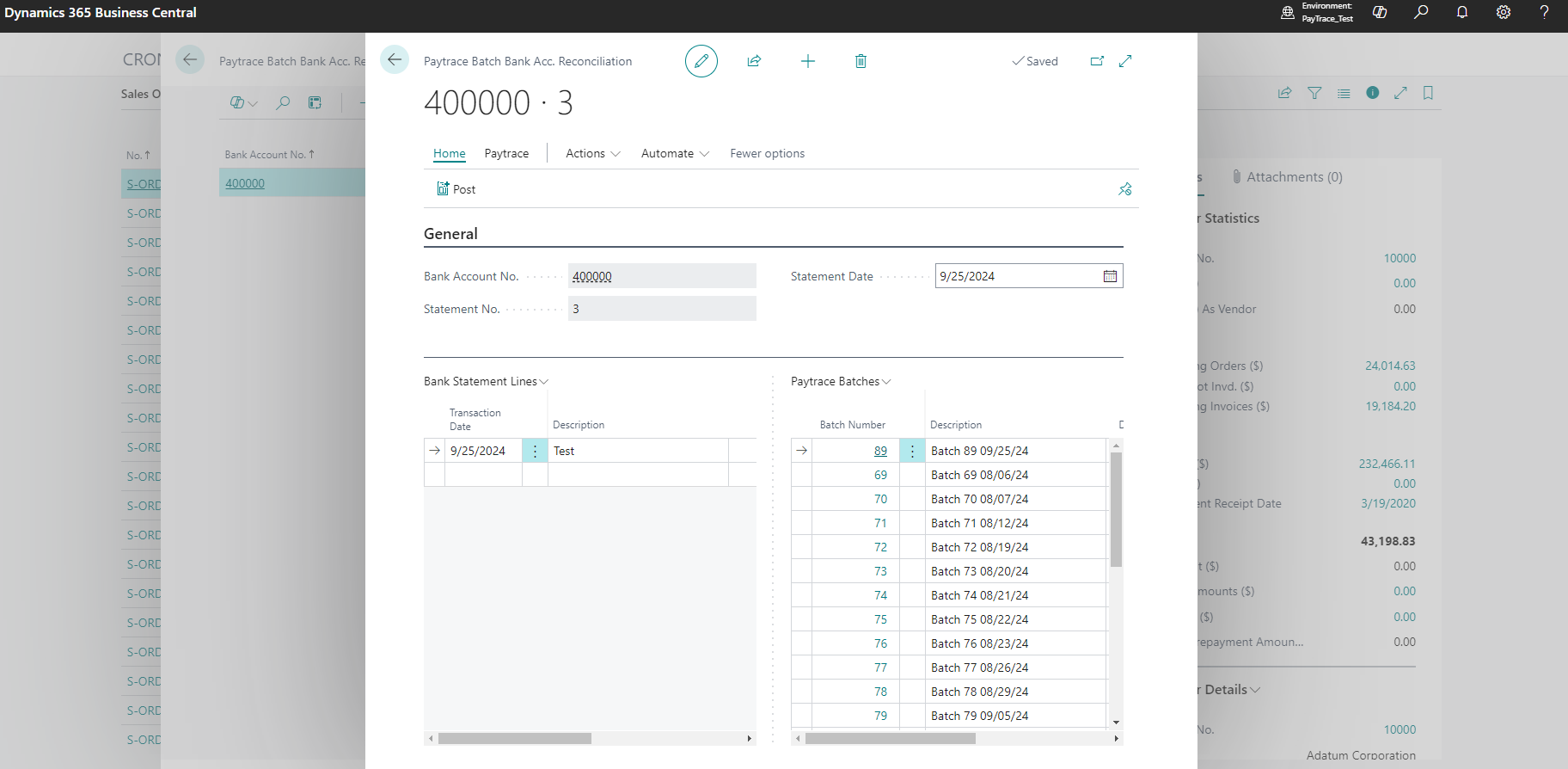
Task: Click the 232,466.11 value in background FactBox
Action: [x=1387, y=464]
